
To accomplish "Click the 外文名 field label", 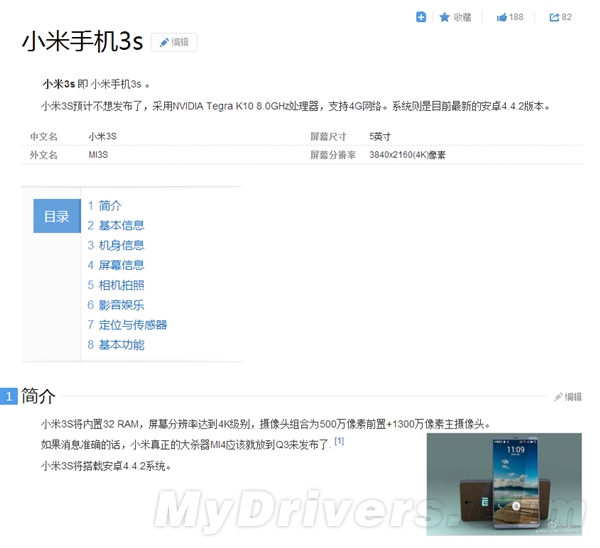I will tap(44, 155).
